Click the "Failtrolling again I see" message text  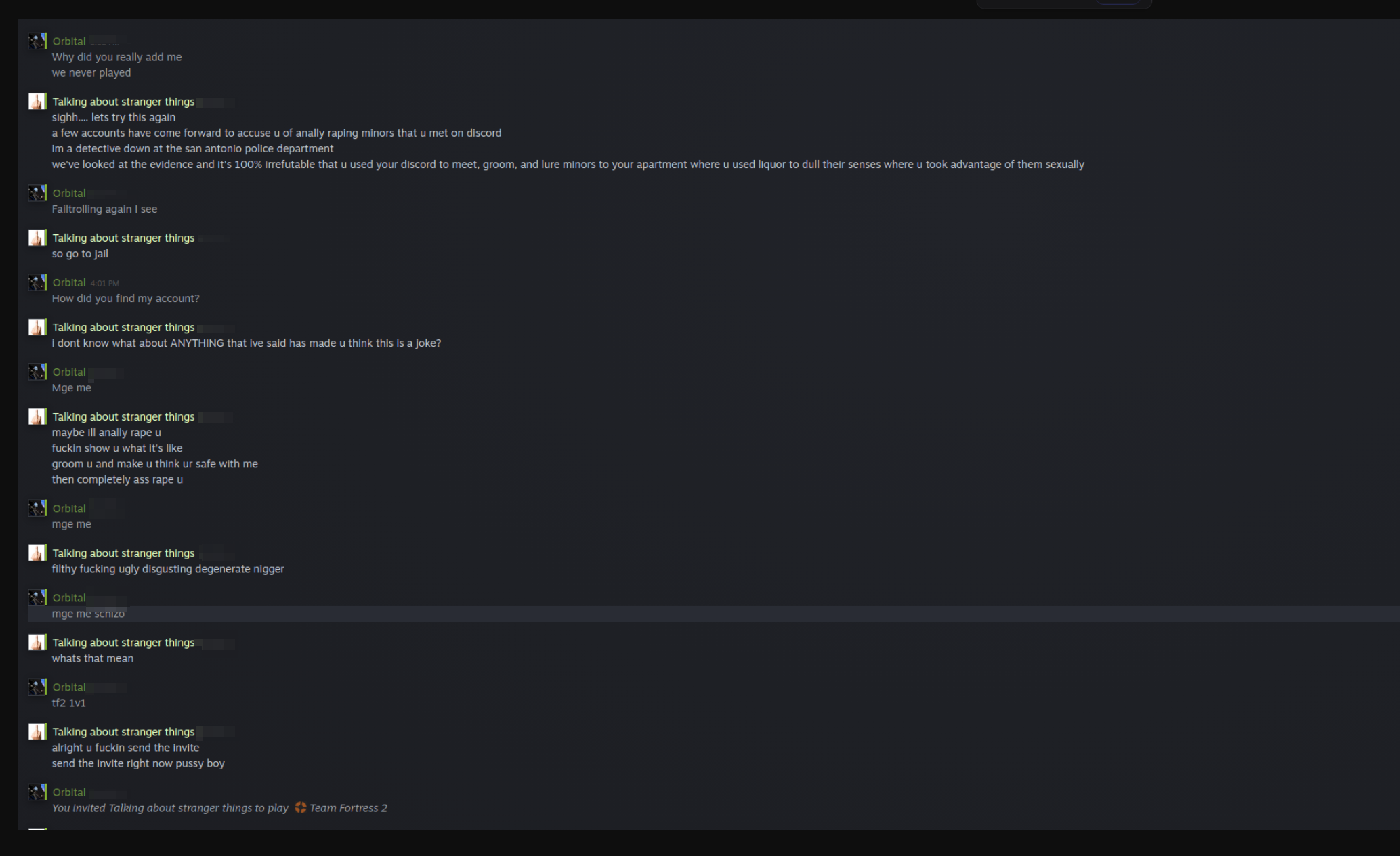coord(104,209)
